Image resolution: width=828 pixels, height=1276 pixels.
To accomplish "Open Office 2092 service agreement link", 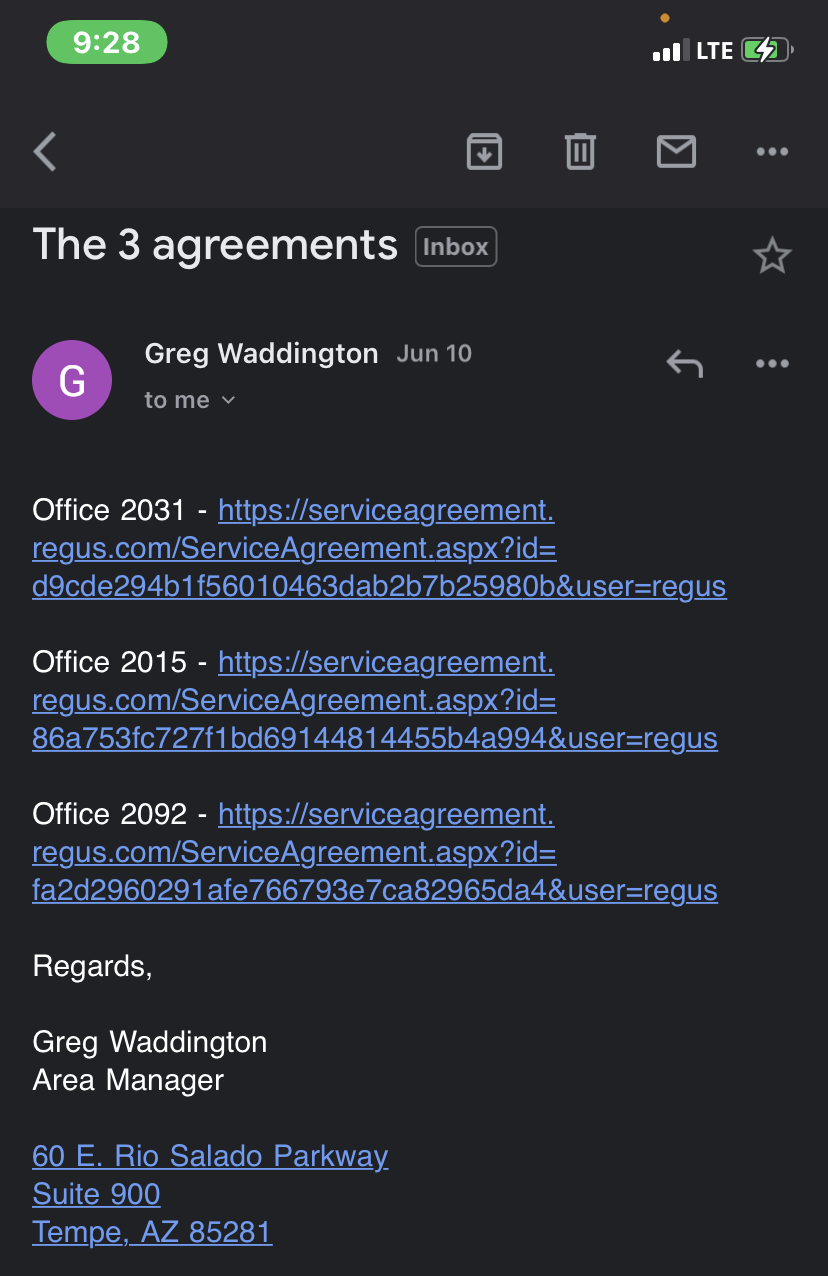I will pos(374,853).
